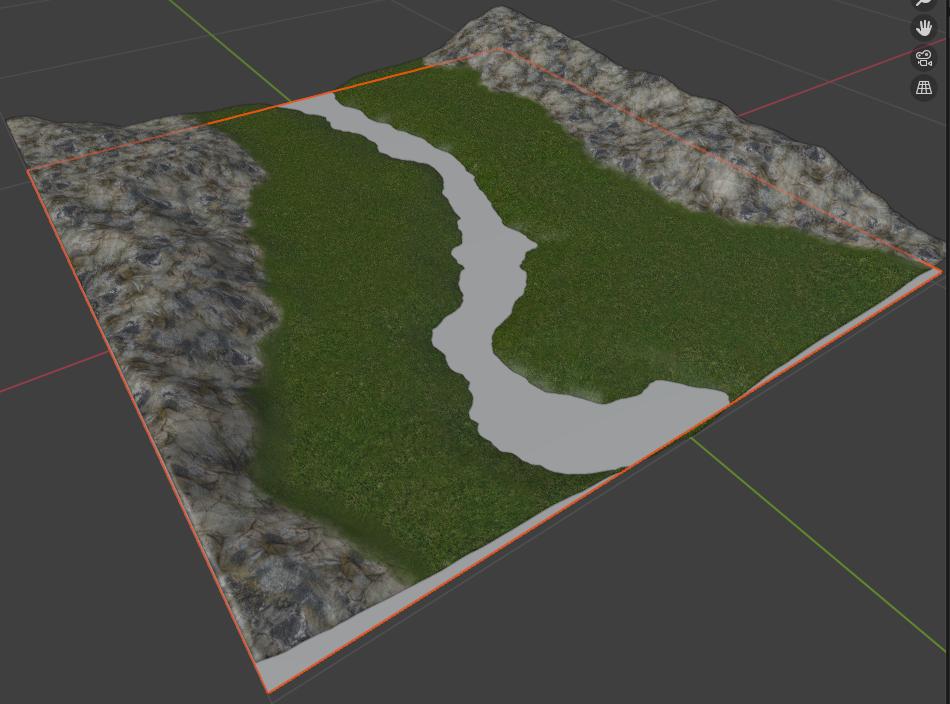Switch perspective/orthographic with the grid icon
This screenshot has height=704, width=950.
924,88
